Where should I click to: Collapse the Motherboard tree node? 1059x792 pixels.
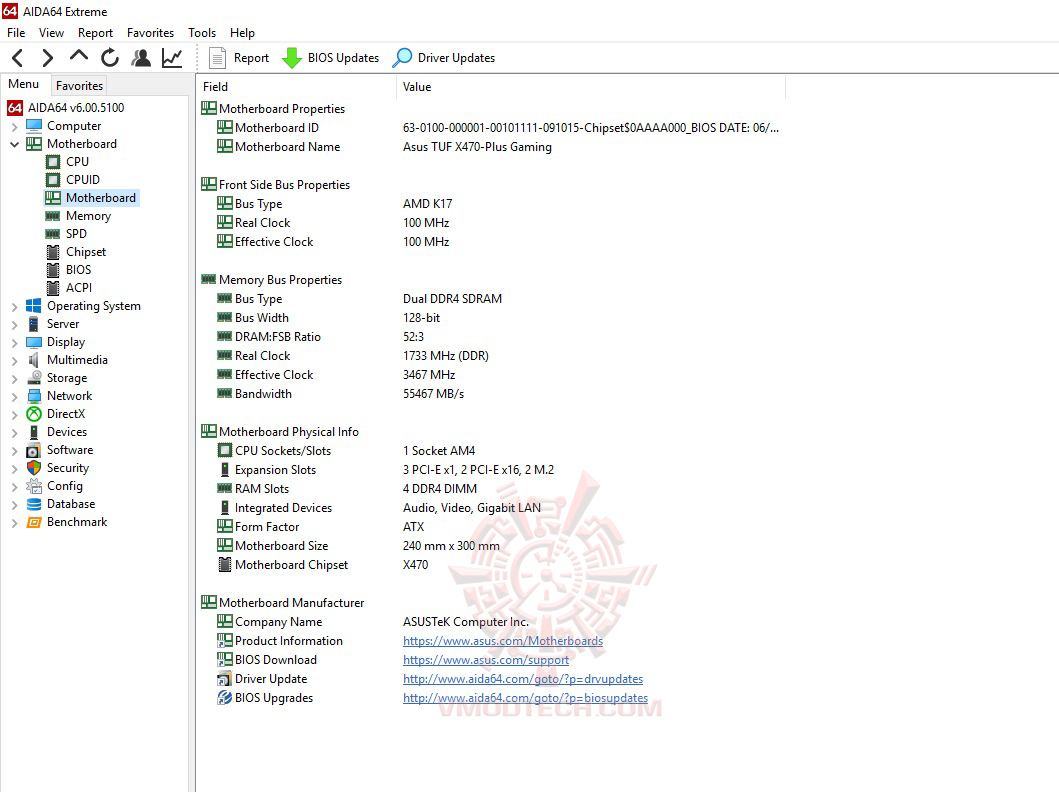(x=14, y=144)
